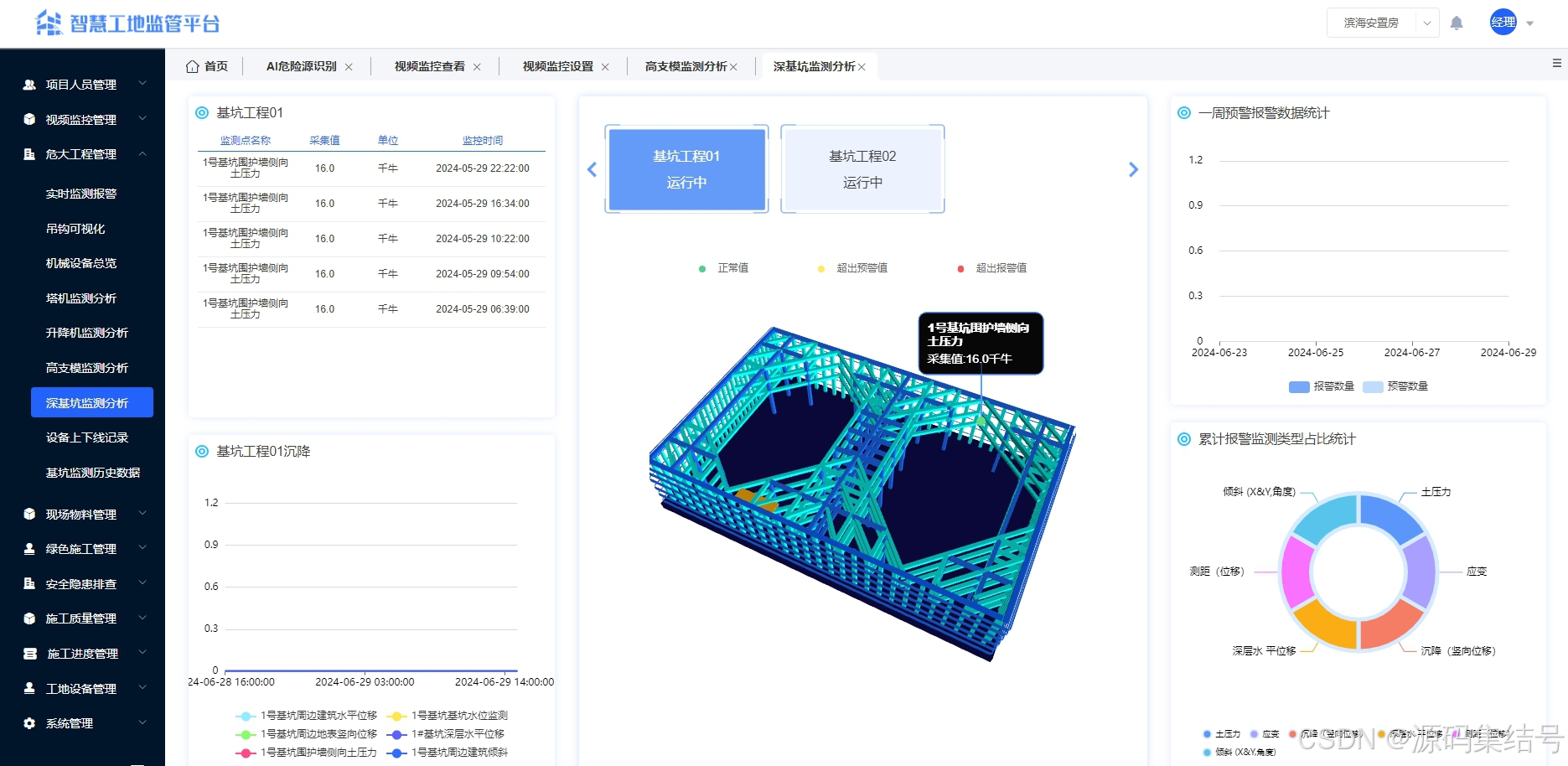The height and width of the screenshot is (766, 1568).
Task: Close the 视频监控设置 tab
Action: (x=605, y=67)
